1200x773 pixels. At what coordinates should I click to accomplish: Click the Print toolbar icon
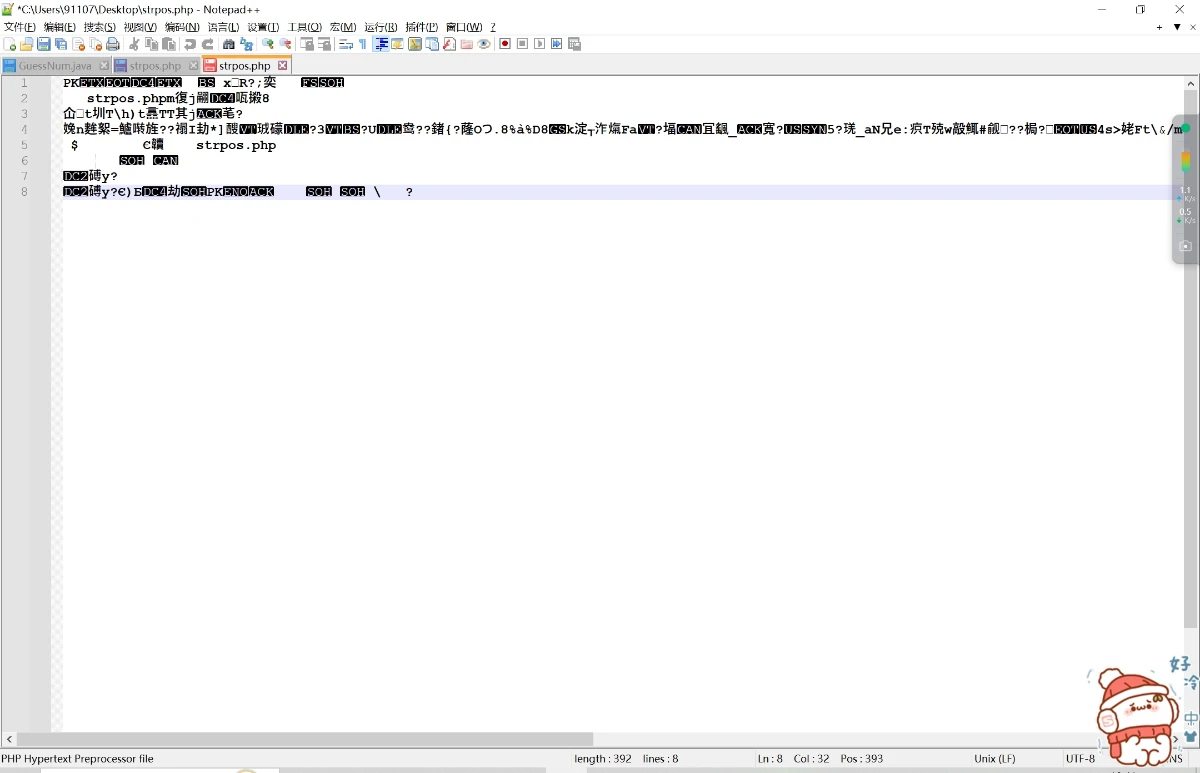coord(113,44)
